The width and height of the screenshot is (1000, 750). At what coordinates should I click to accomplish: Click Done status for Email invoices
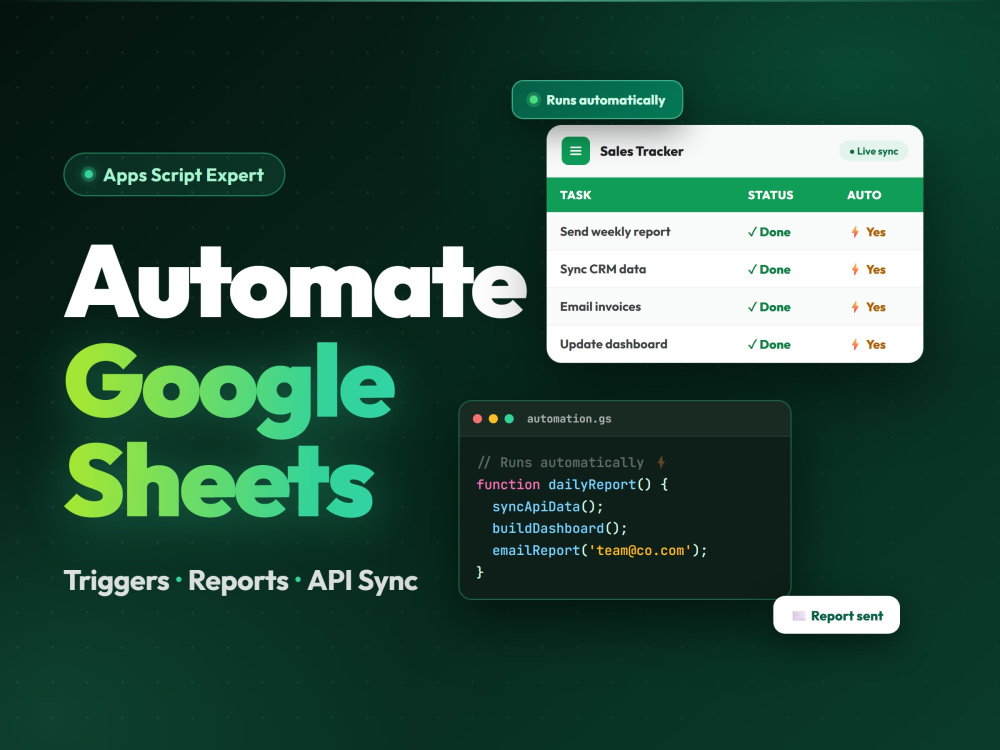pos(769,307)
